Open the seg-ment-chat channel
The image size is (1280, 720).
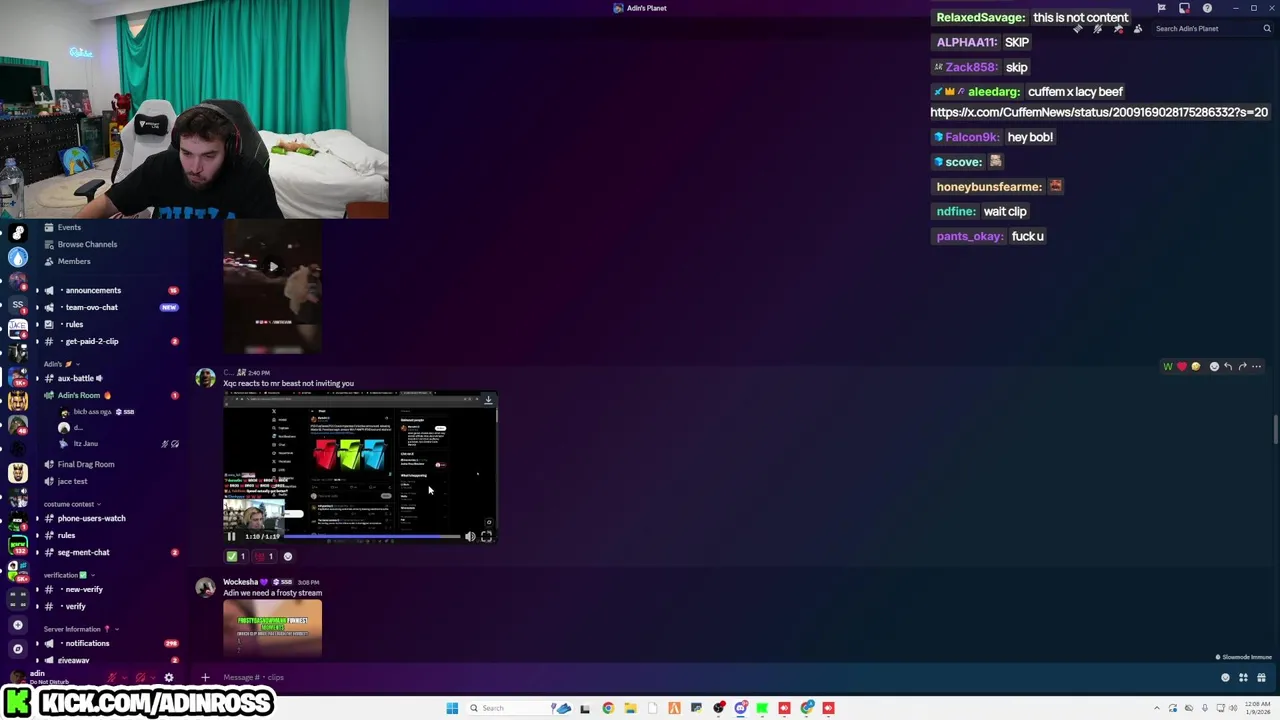tap(83, 552)
